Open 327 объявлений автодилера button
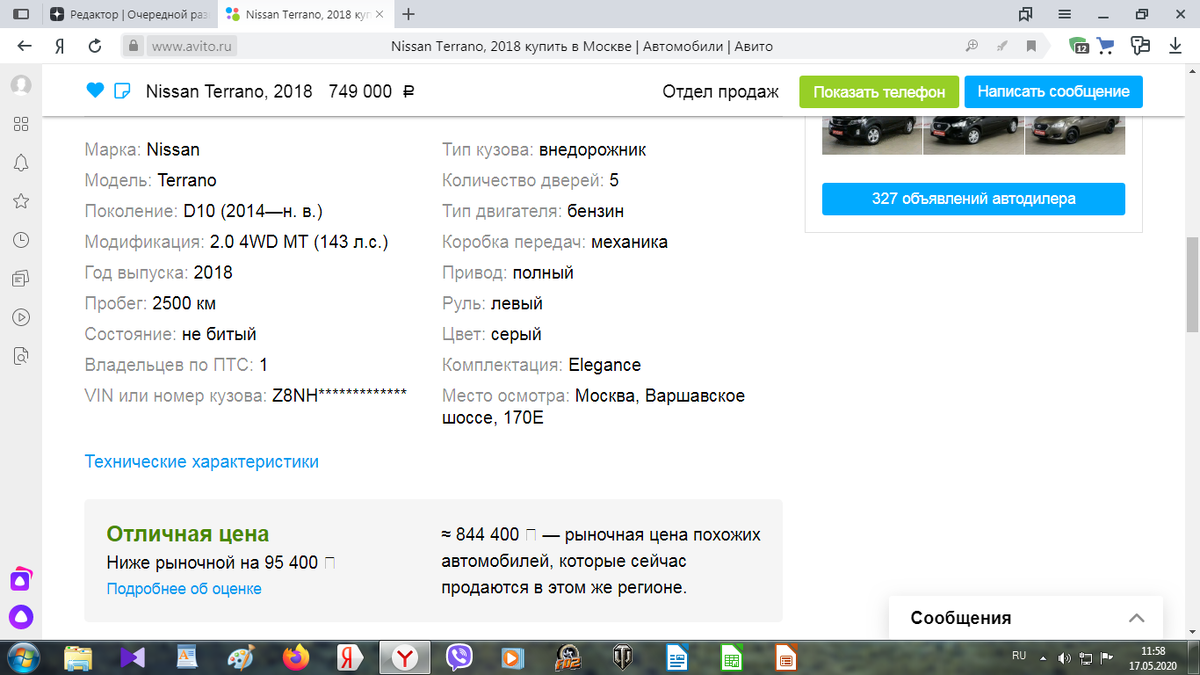The image size is (1200, 675). (973, 199)
